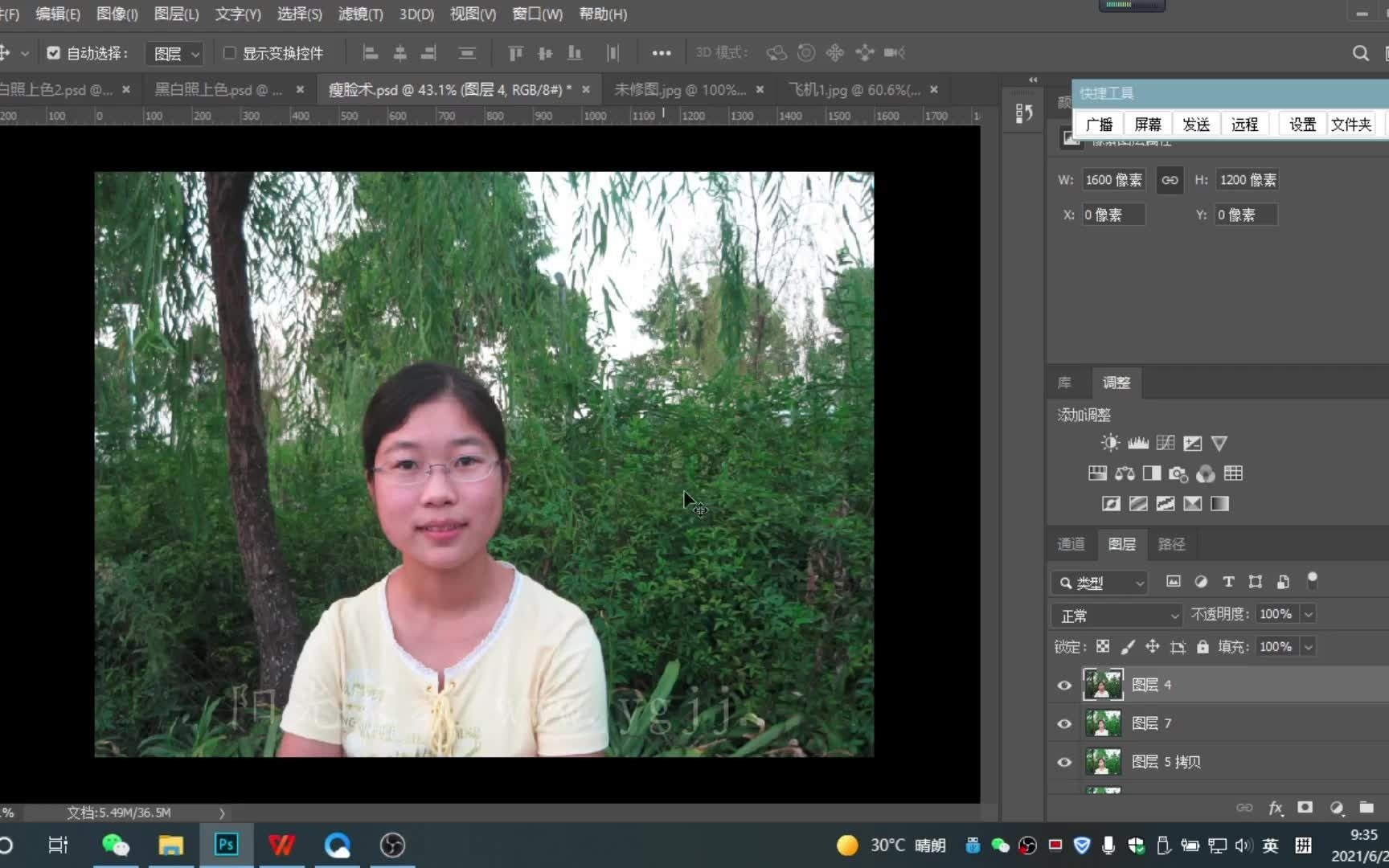1389x868 pixels.
Task: Add a Black & White adjustment layer
Action: pyautogui.click(x=1151, y=473)
